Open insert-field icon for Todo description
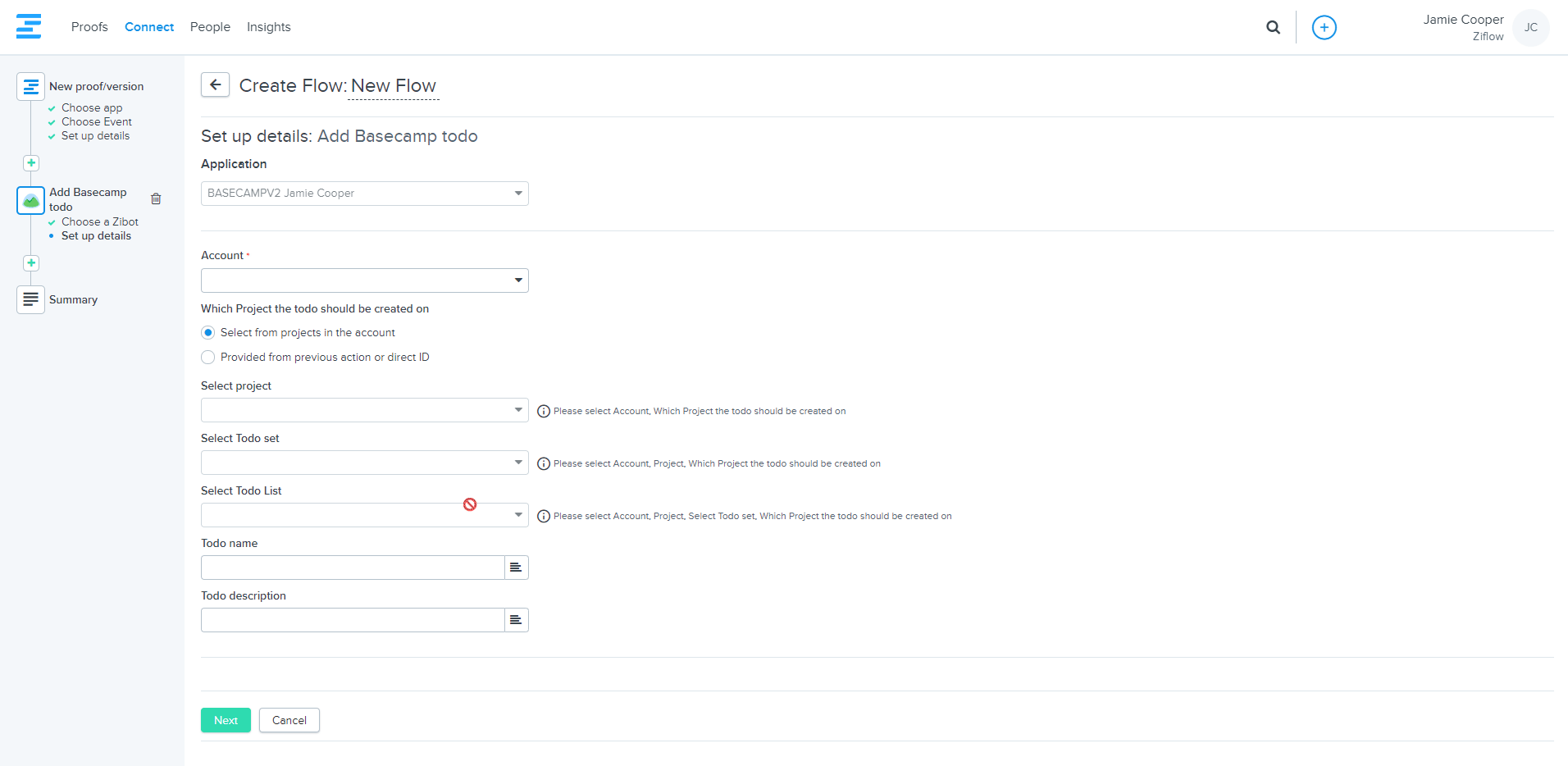Viewport: 1568px width, 766px height. click(x=516, y=620)
